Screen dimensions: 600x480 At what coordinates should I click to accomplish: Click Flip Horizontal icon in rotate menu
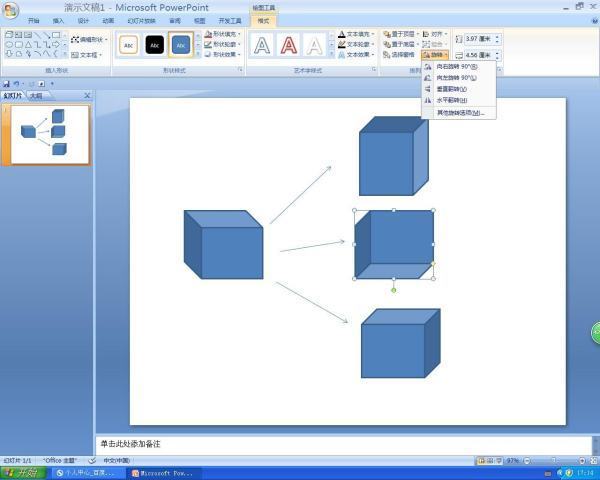click(x=428, y=100)
